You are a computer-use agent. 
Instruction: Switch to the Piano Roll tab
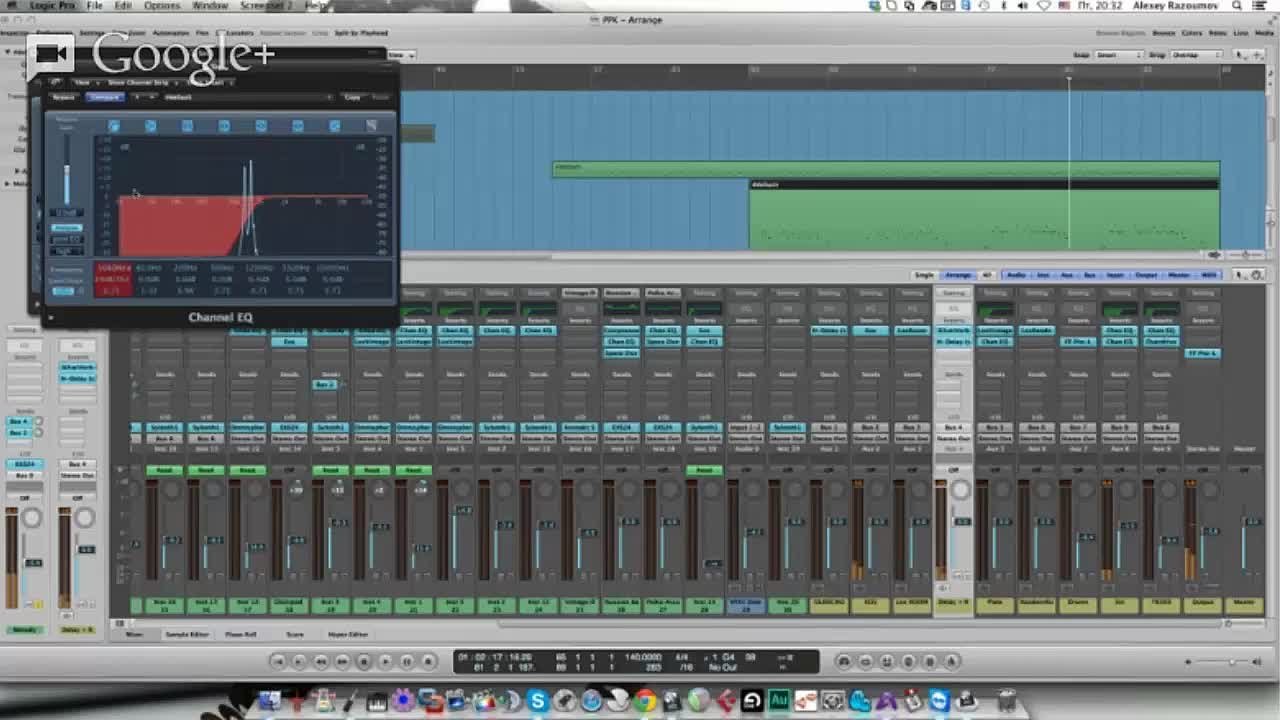(x=241, y=634)
